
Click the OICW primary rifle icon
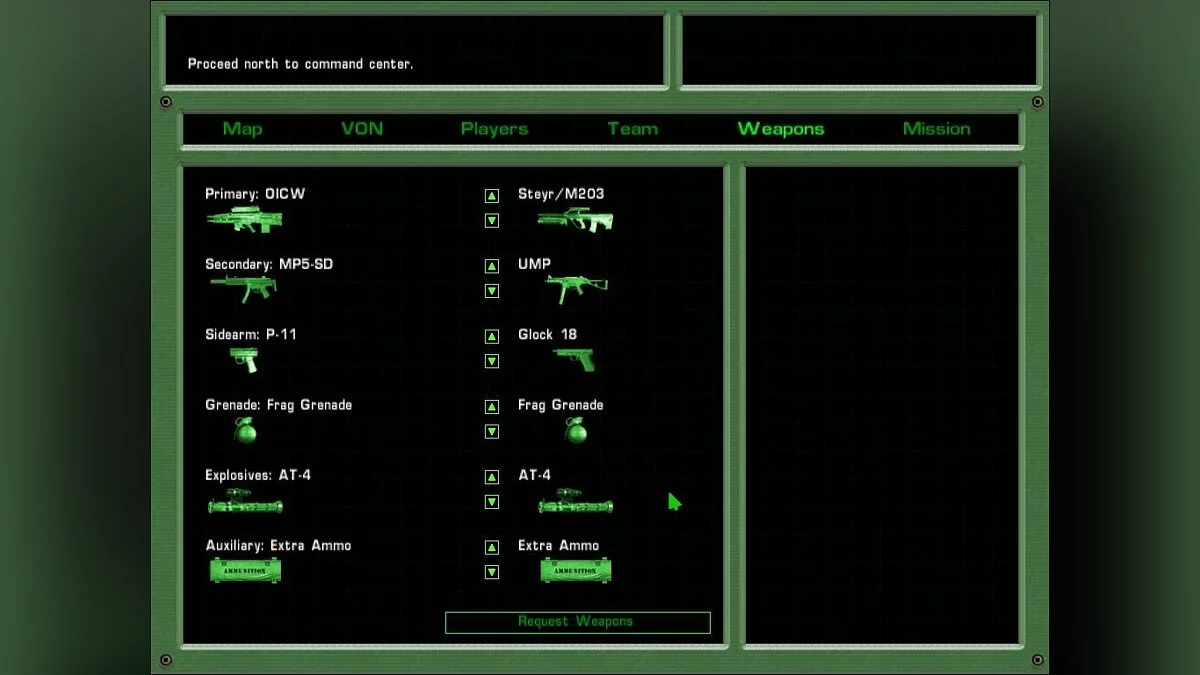245,219
